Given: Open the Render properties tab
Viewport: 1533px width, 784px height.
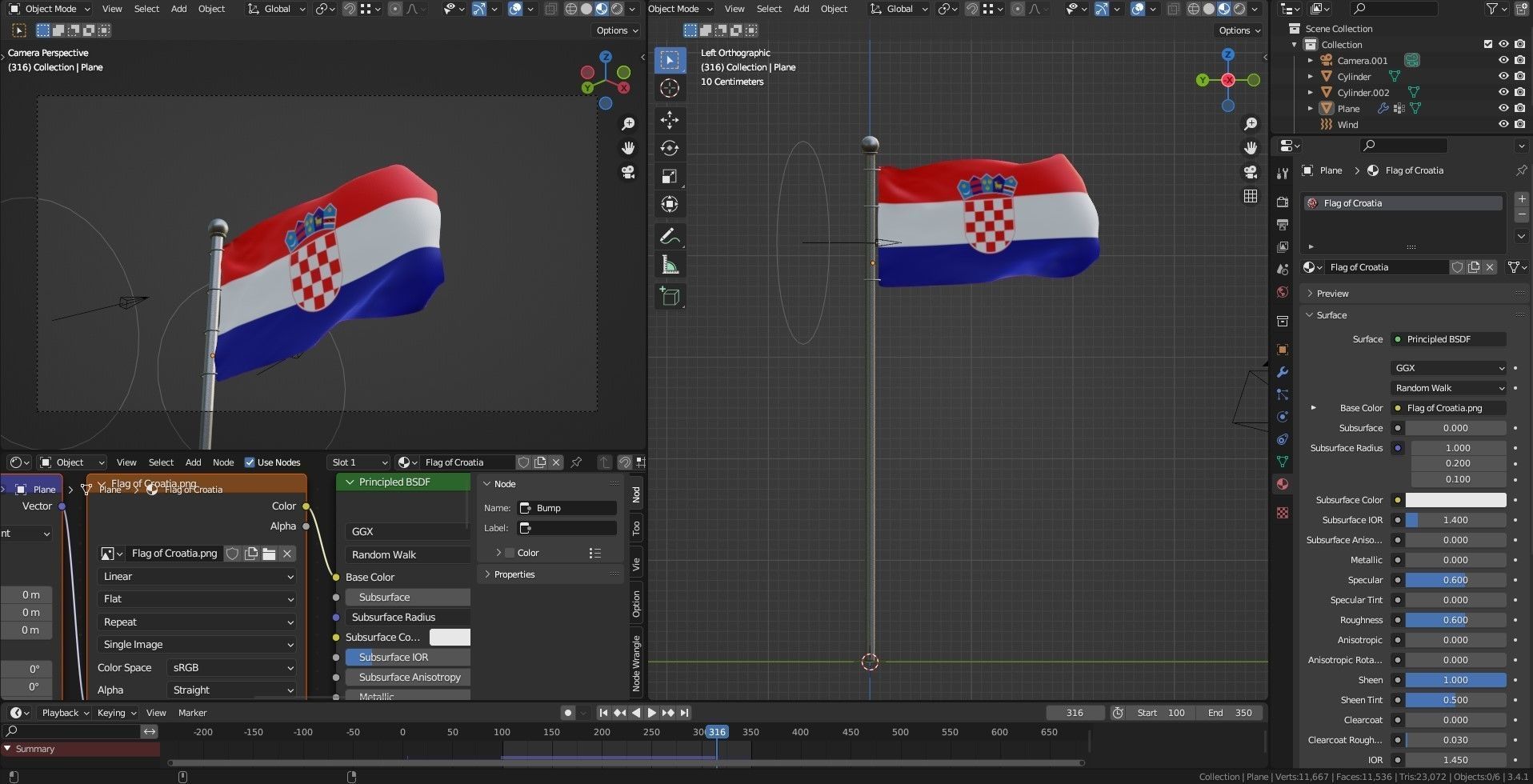Looking at the screenshot, I should pos(1283,202).
